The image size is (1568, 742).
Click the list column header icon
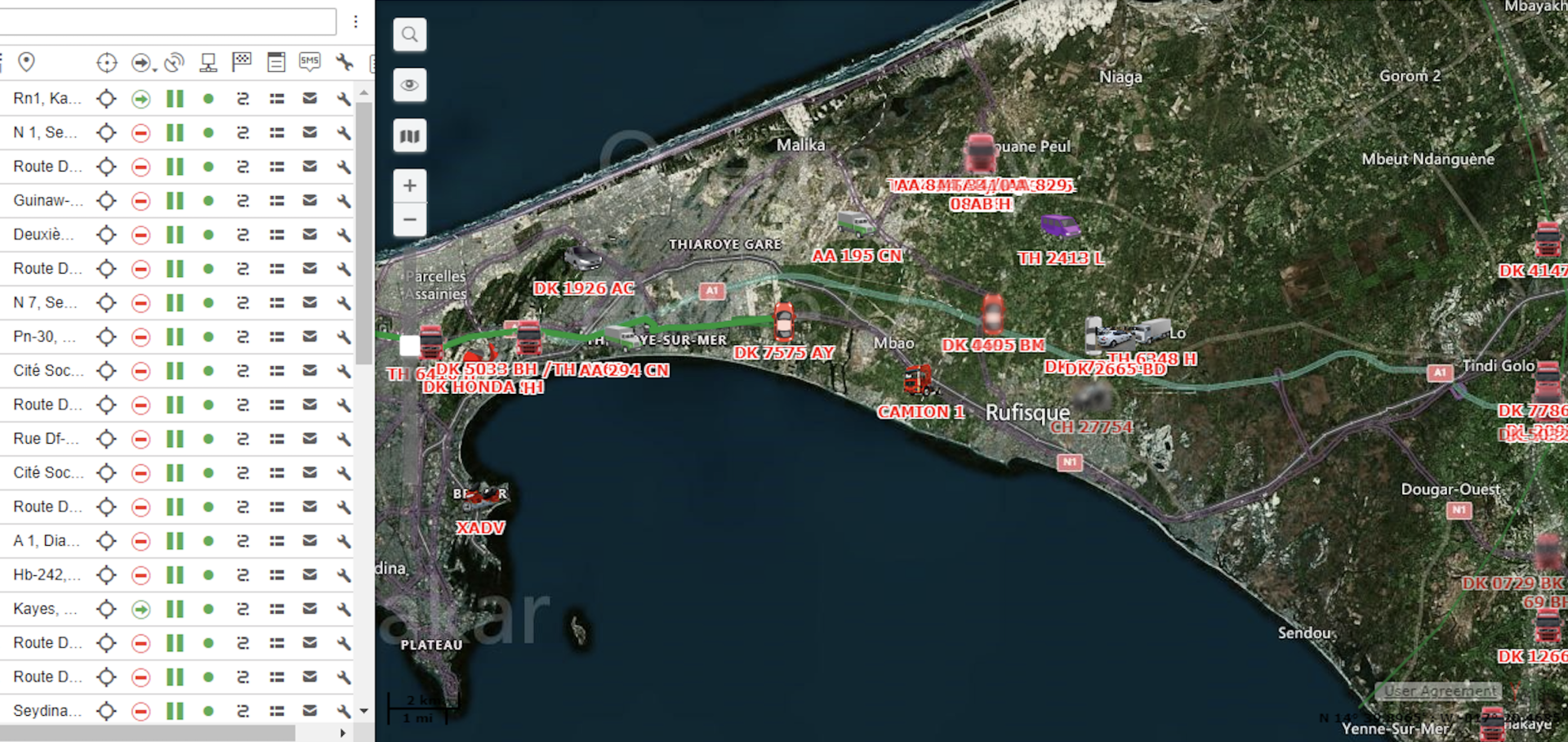point(276,62)
